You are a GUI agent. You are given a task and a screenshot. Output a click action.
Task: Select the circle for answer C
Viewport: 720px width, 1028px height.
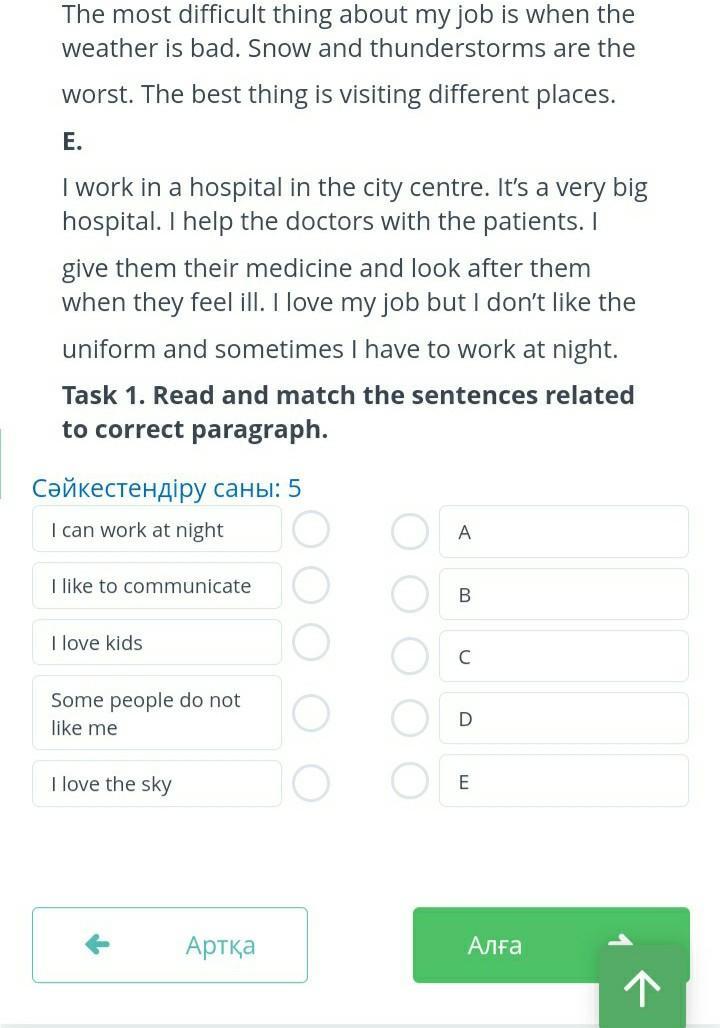tap(409, 656)
